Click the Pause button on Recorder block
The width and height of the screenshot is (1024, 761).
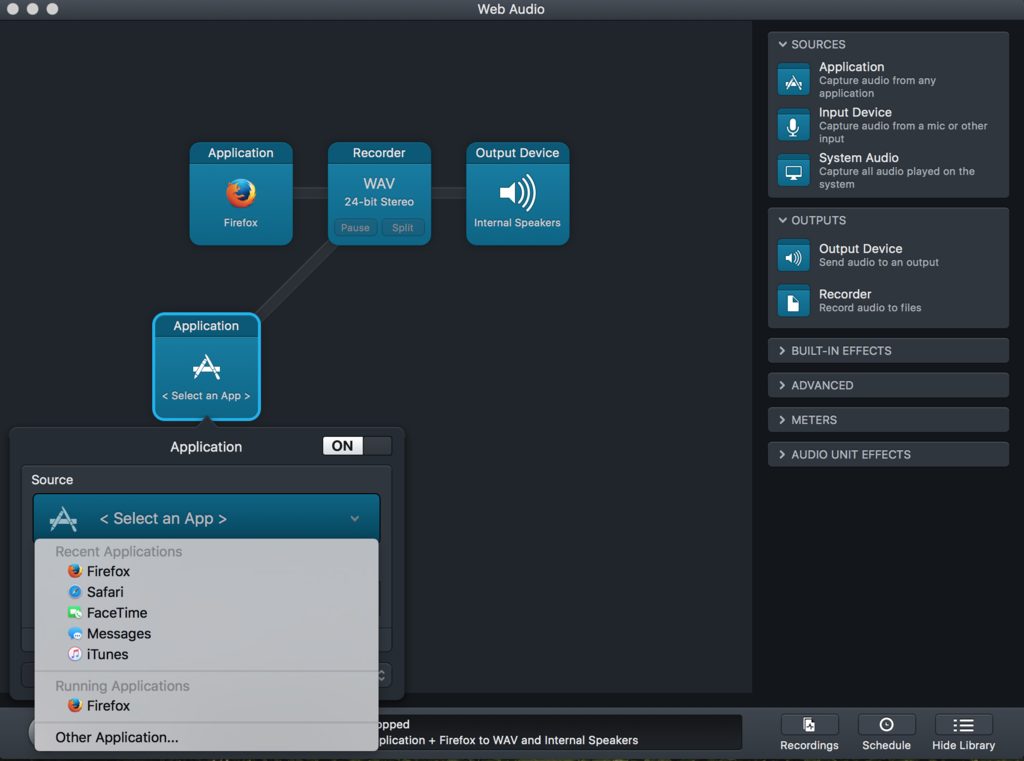click(x=355, y=227)
